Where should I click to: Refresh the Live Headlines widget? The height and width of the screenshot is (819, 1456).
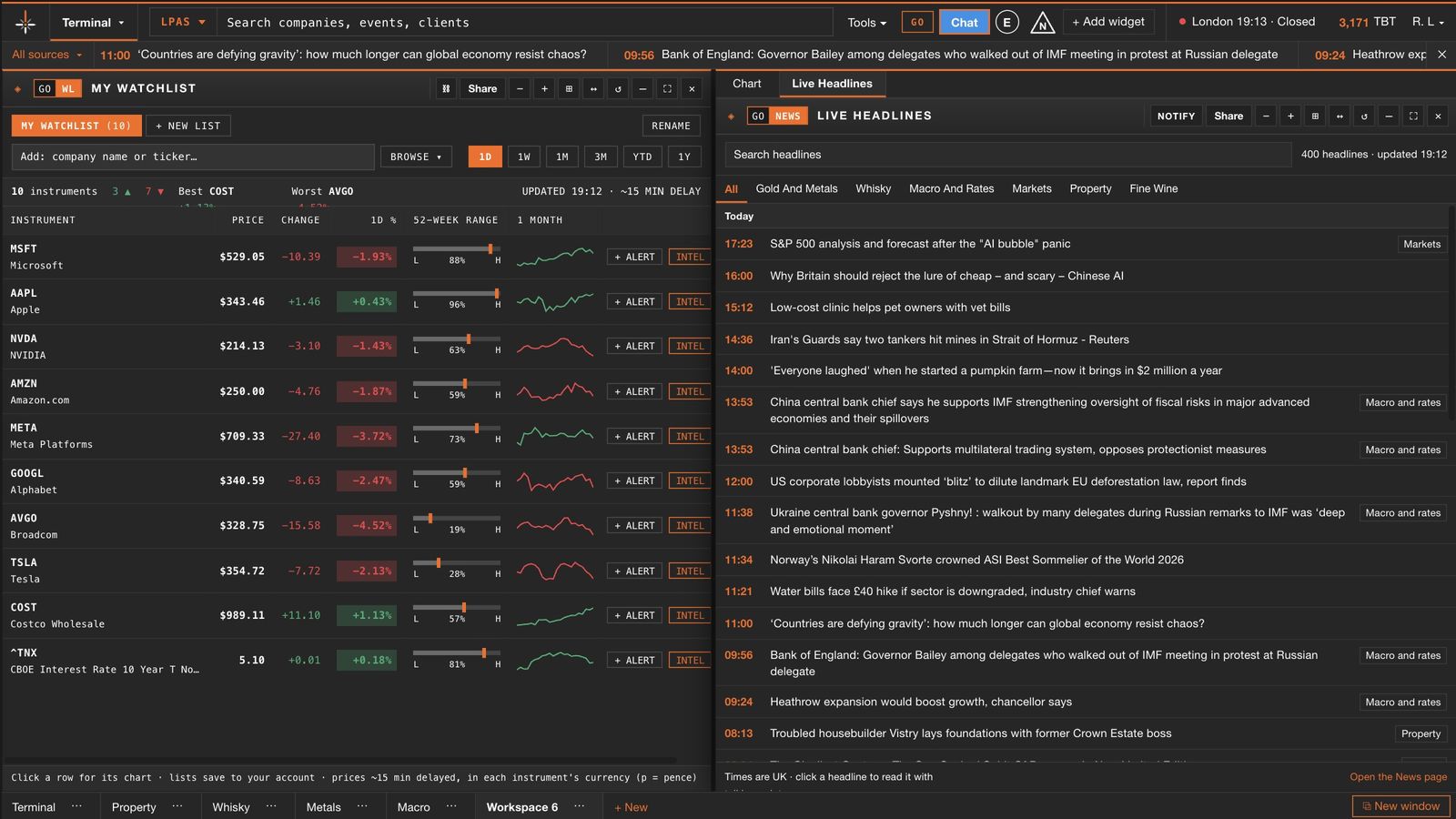click(1364, 116)
